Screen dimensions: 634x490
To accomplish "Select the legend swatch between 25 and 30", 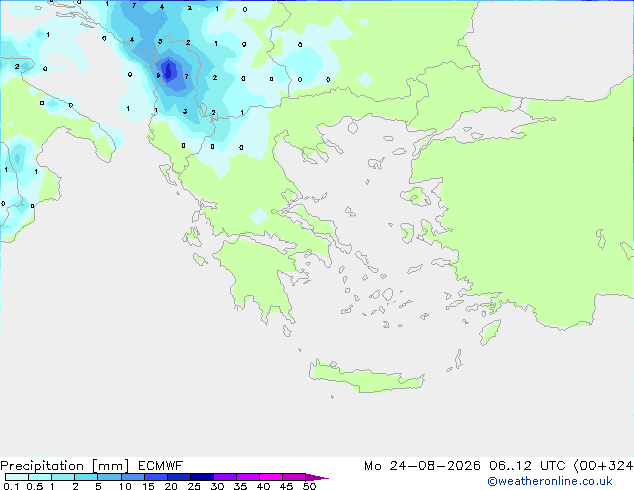I will pyautogui.click(x=201, y=477).
